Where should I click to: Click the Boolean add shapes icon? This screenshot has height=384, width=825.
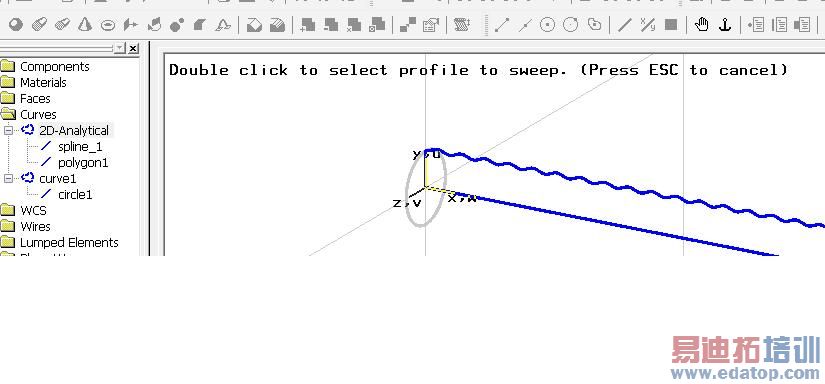pos(308,25)
